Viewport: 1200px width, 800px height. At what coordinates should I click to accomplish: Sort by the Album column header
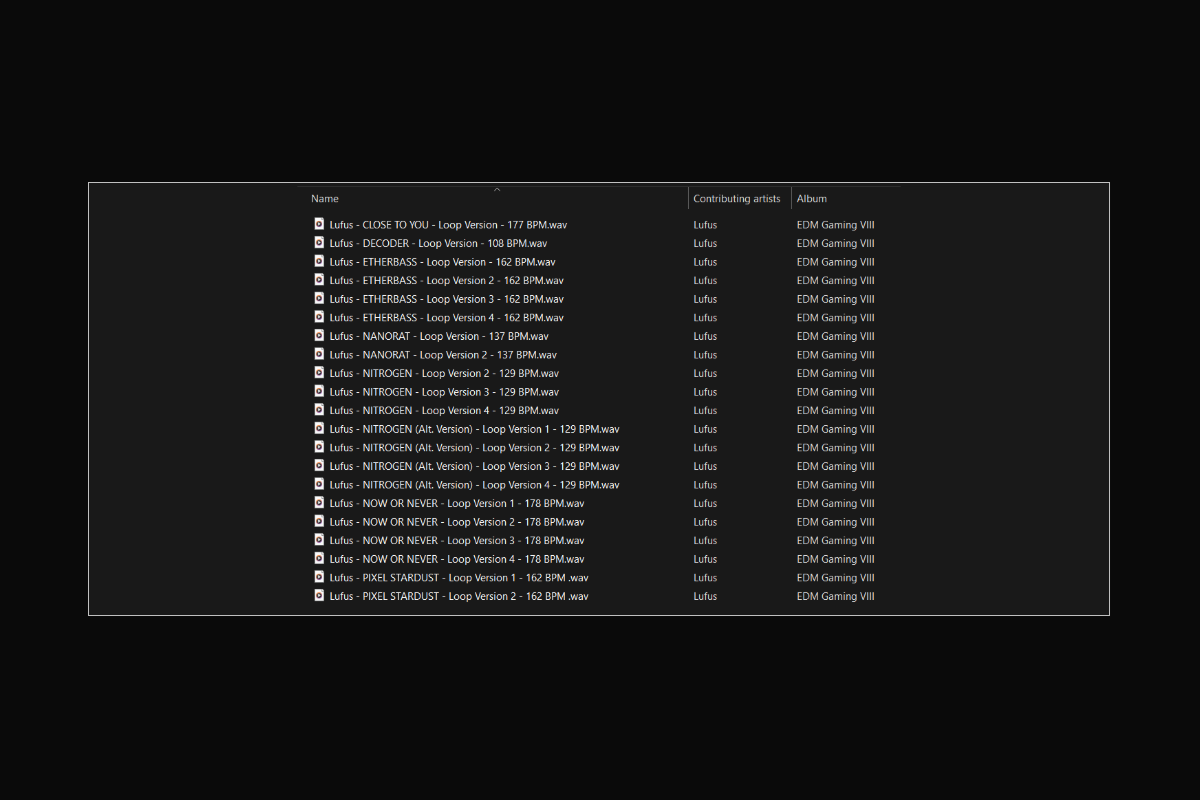point(812,199)
